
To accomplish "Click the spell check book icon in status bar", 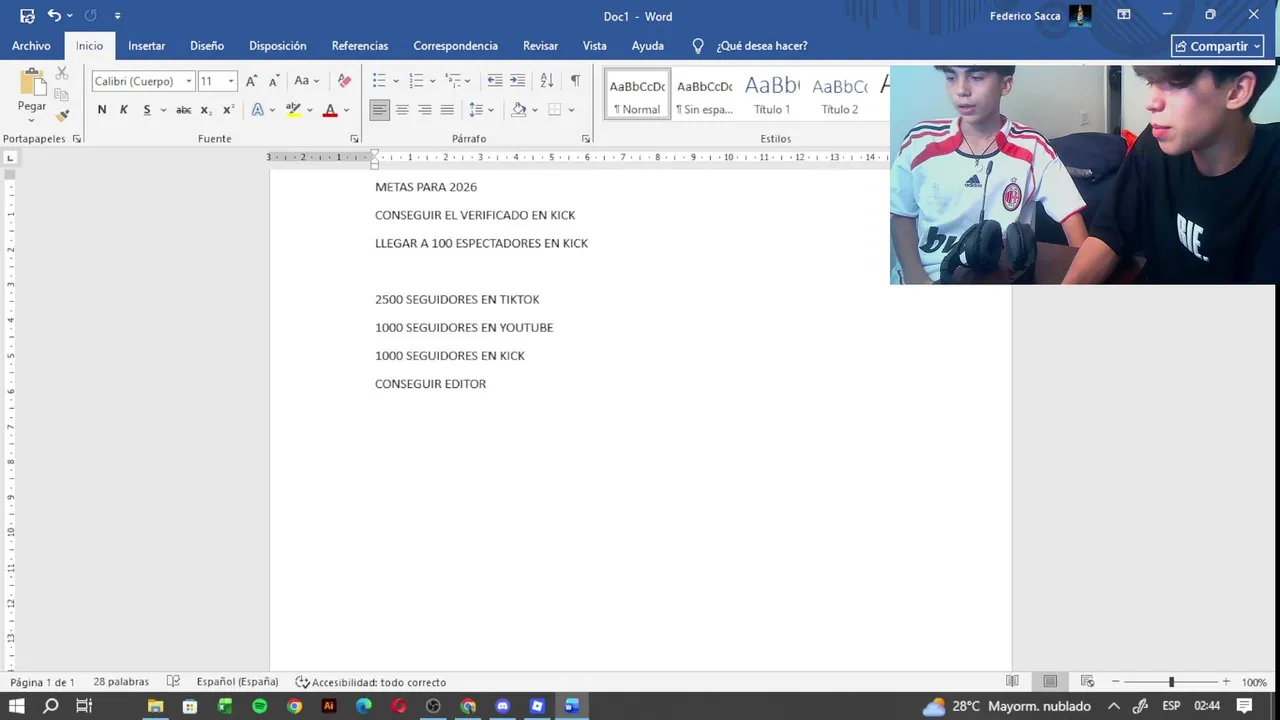I will 173,682.
